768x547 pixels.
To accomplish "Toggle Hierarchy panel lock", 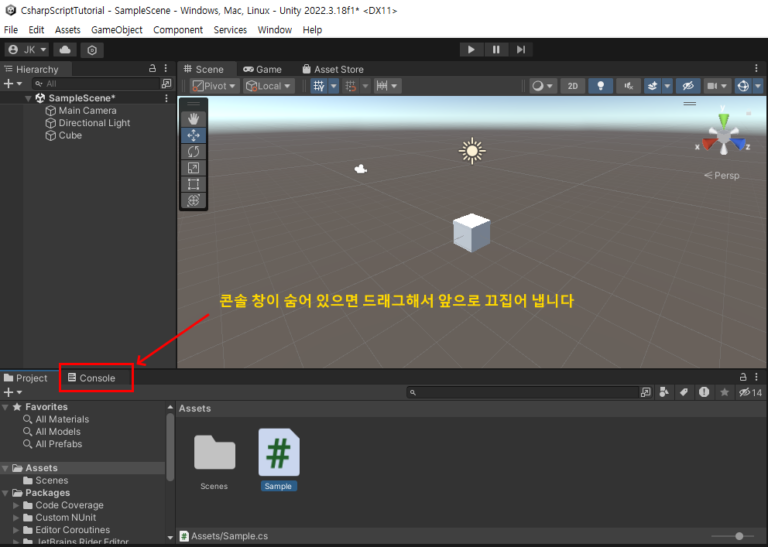I will (152, 69).
